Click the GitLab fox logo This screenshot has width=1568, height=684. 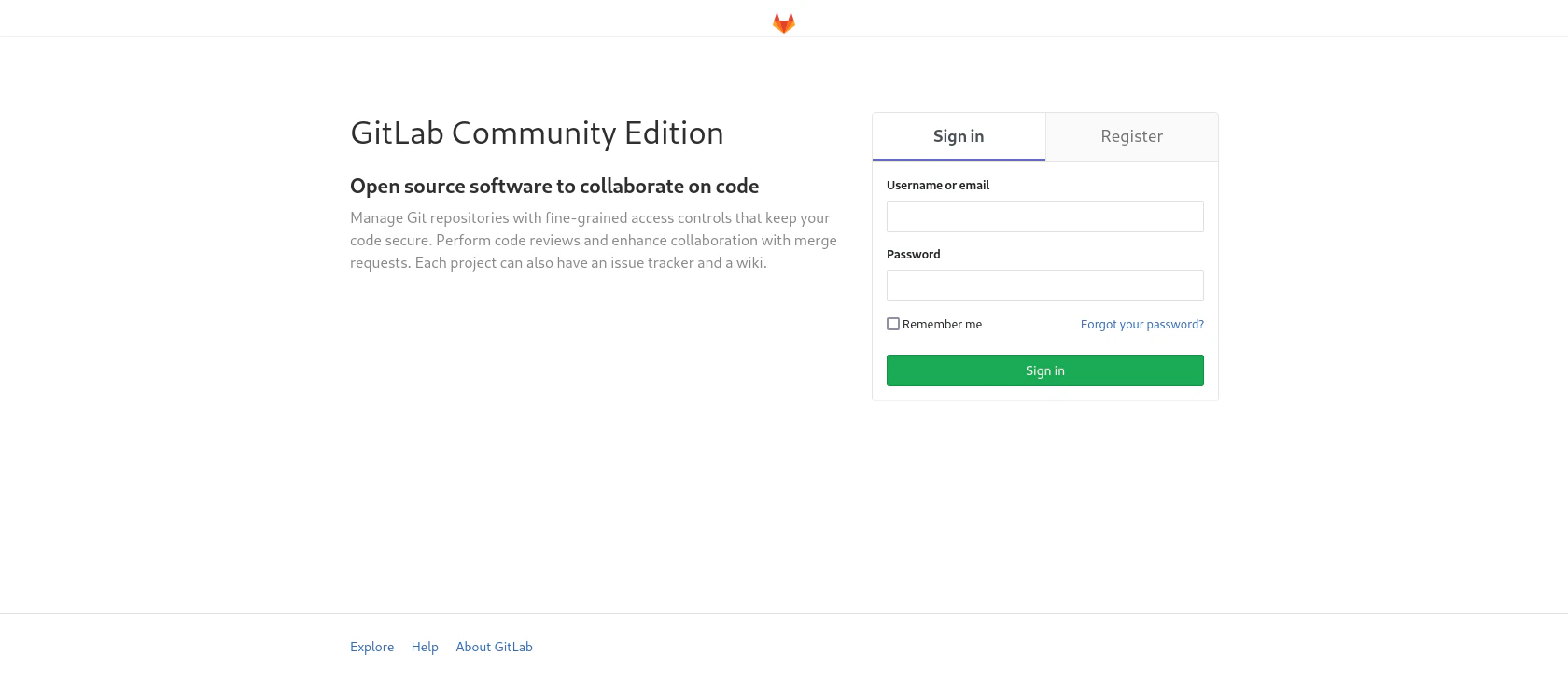(784, 22)
